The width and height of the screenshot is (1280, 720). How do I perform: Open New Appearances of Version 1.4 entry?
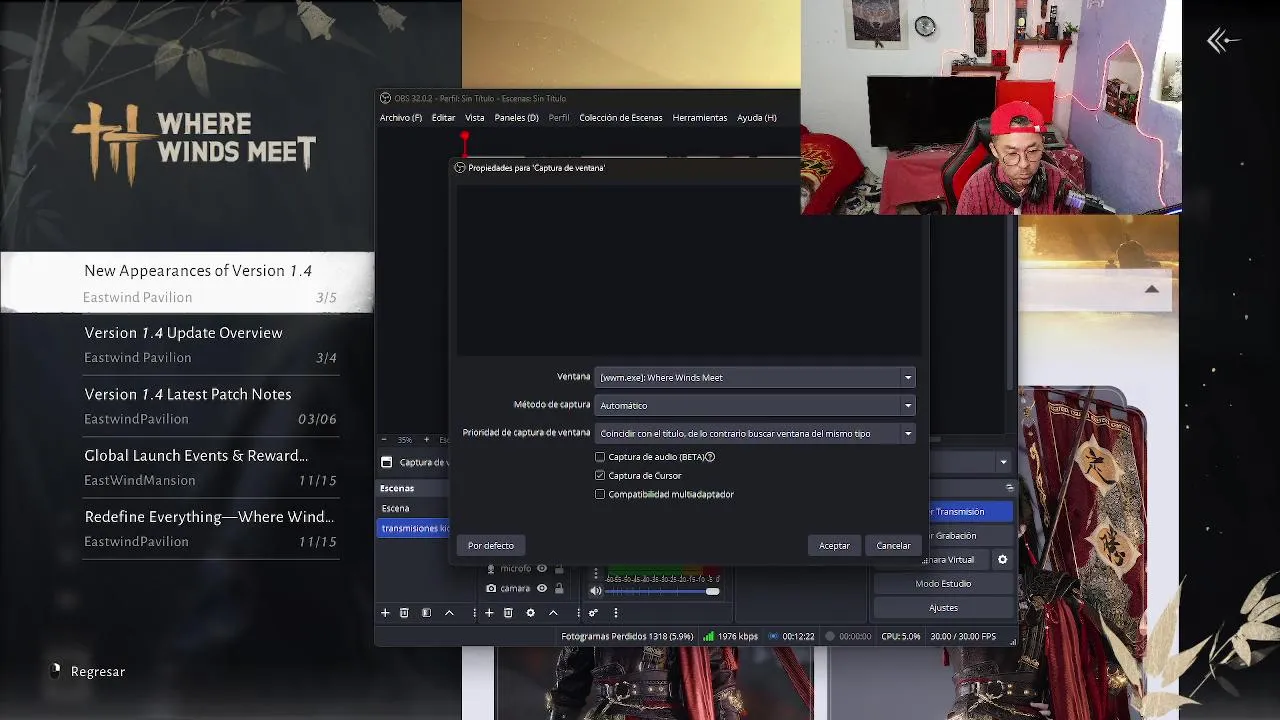[187, 283]
